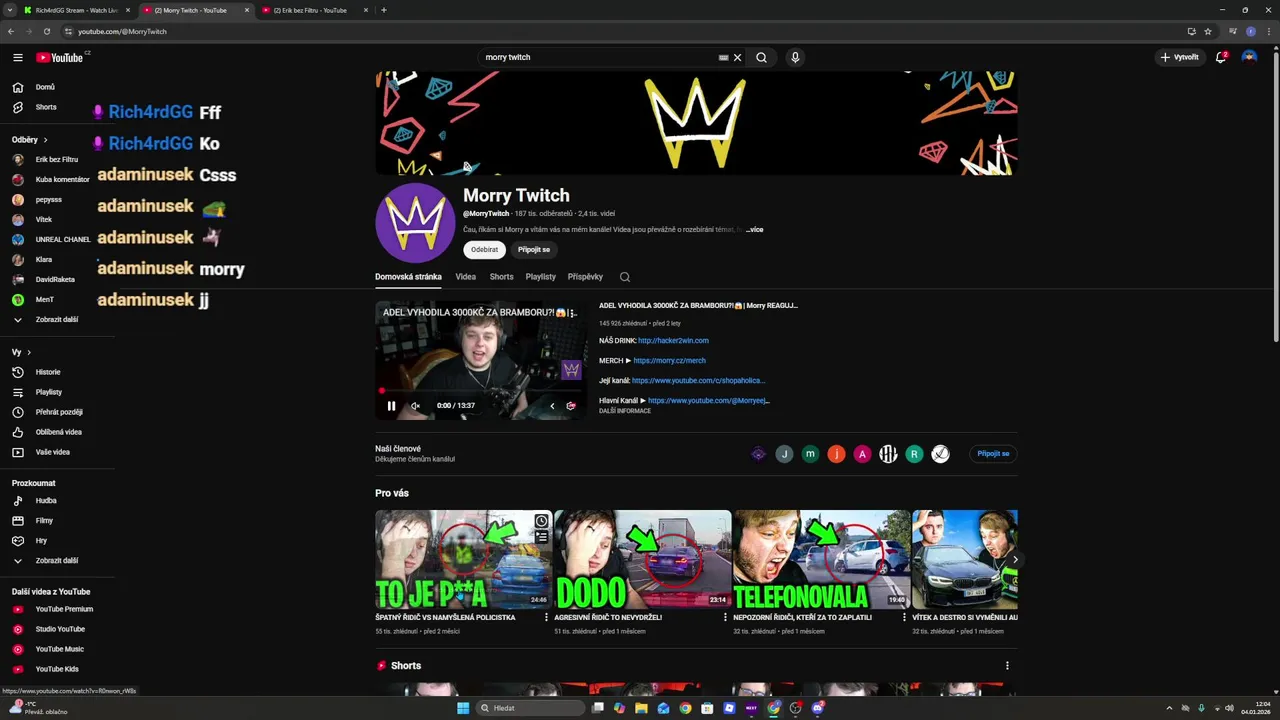The width and height of the screenshot is (1280, 720).
Task: Switch to Playlisty channel tab
Action: click(541, 277)
